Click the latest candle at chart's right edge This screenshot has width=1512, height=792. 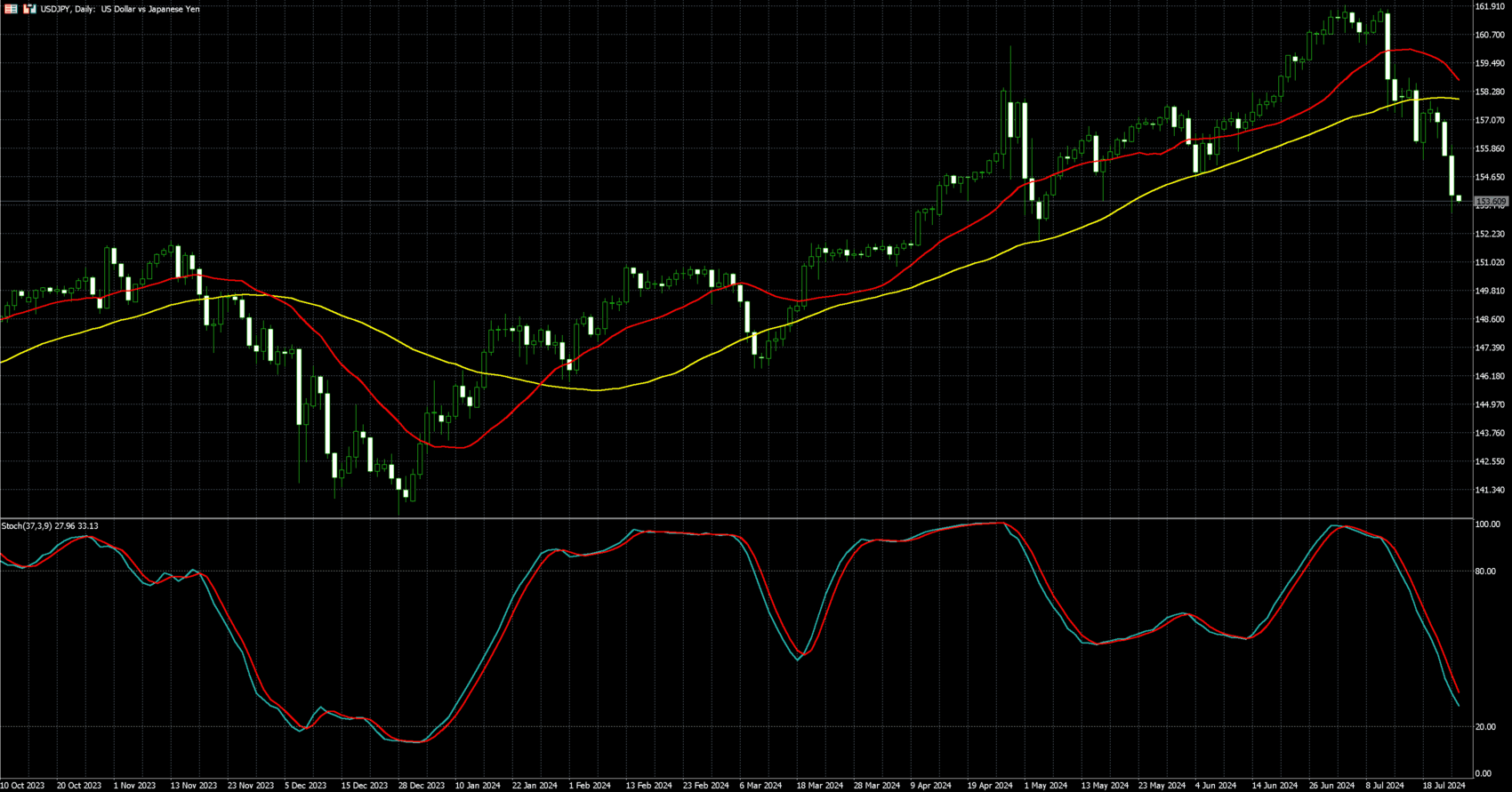click(1459, 198)
